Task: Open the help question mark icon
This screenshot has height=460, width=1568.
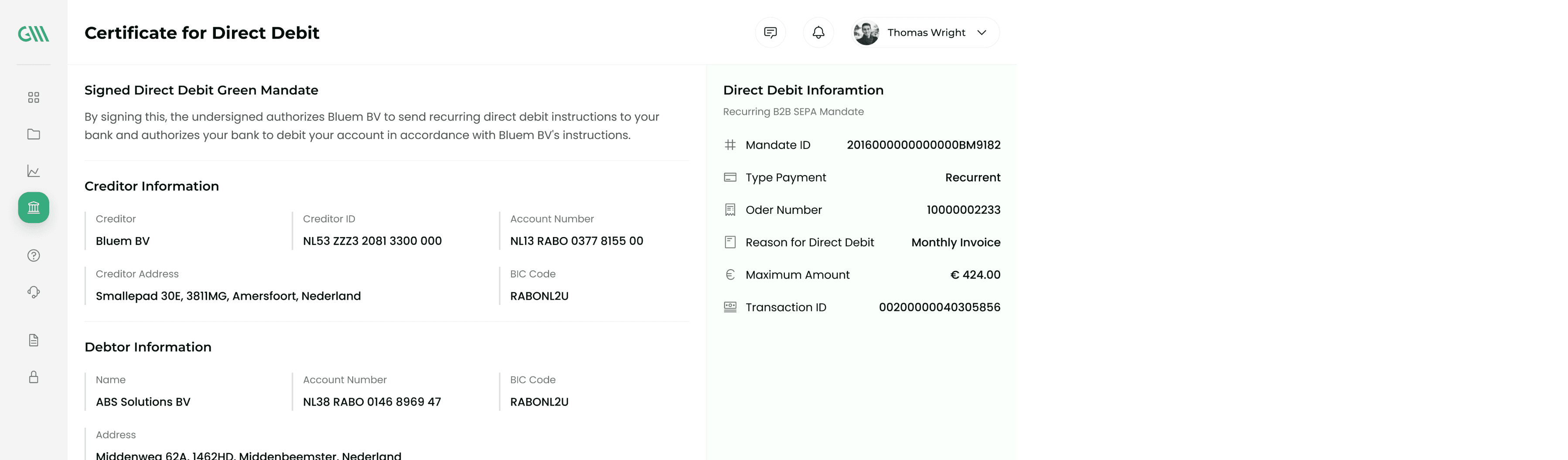Action: pos(34,256)
